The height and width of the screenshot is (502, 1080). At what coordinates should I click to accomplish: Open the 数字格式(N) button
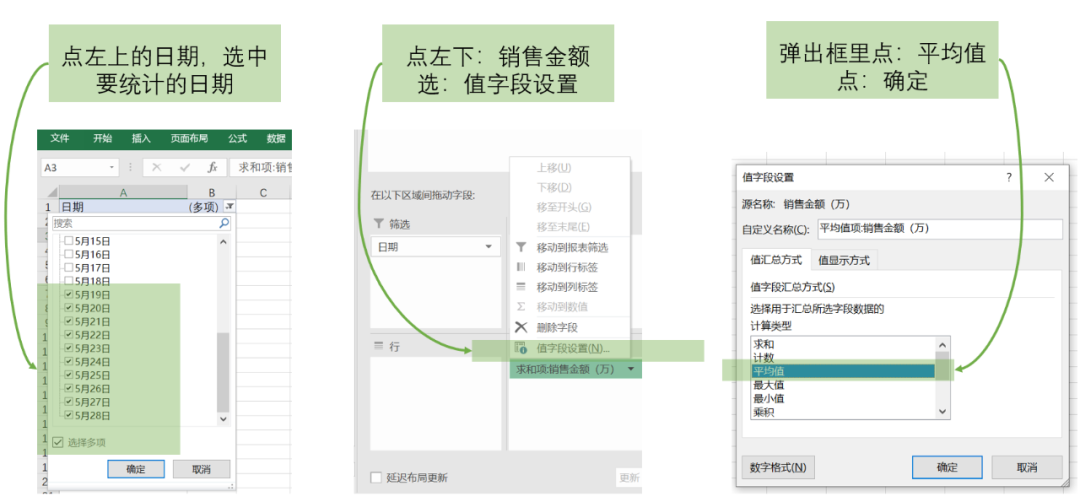pos(778,467)
